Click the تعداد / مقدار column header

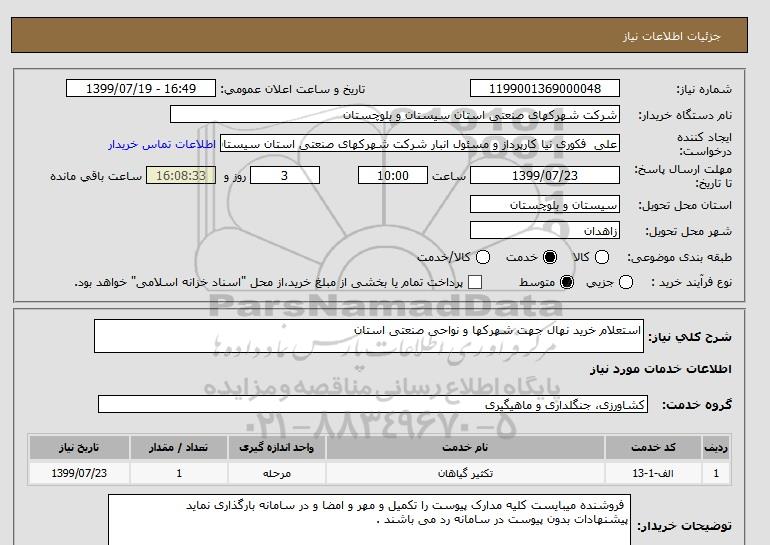tap(179, 448)
